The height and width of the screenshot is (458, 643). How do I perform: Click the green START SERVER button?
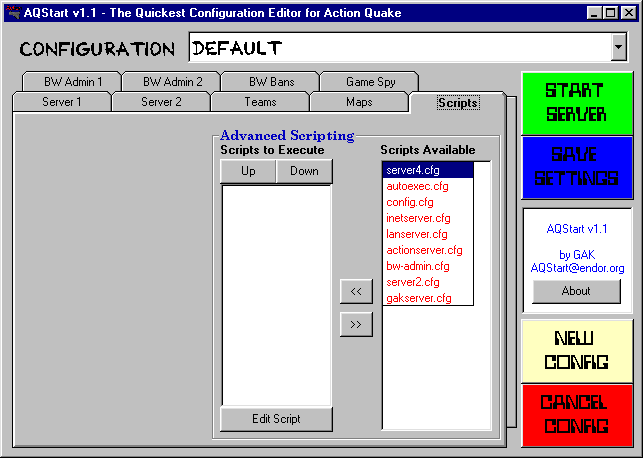(577, 103)
